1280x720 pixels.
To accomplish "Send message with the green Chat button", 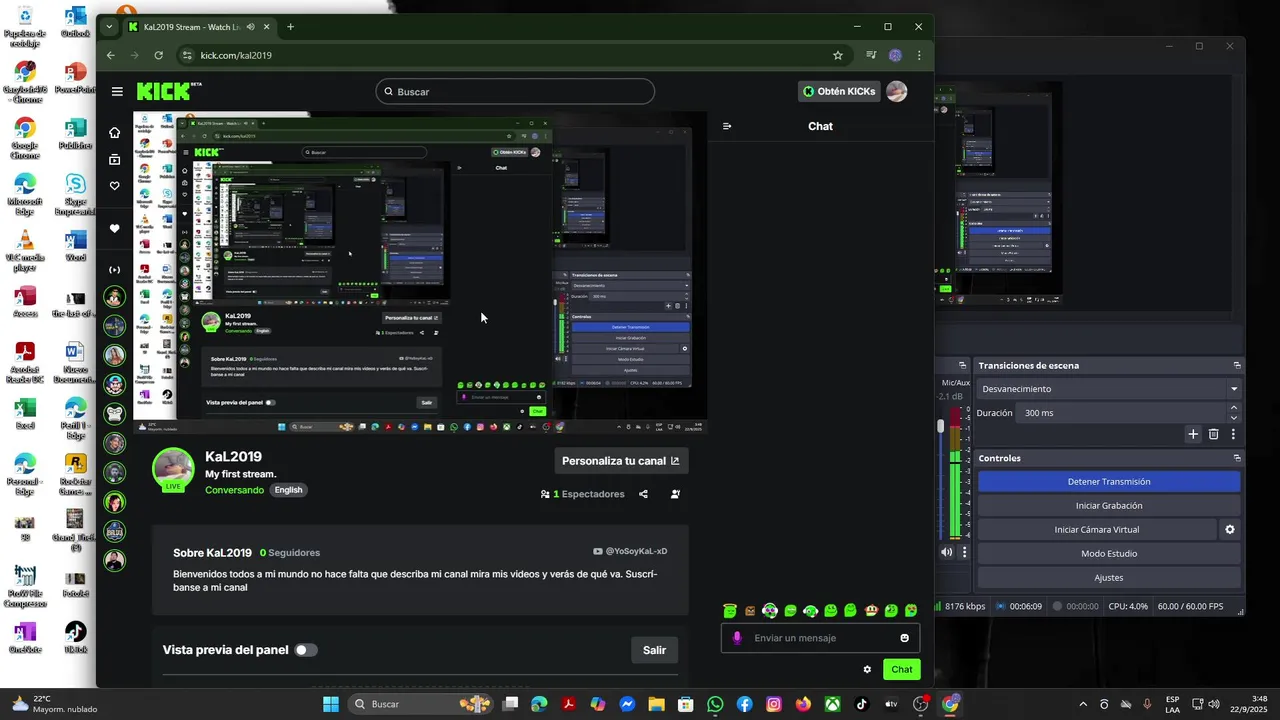I will click(901, 670).
